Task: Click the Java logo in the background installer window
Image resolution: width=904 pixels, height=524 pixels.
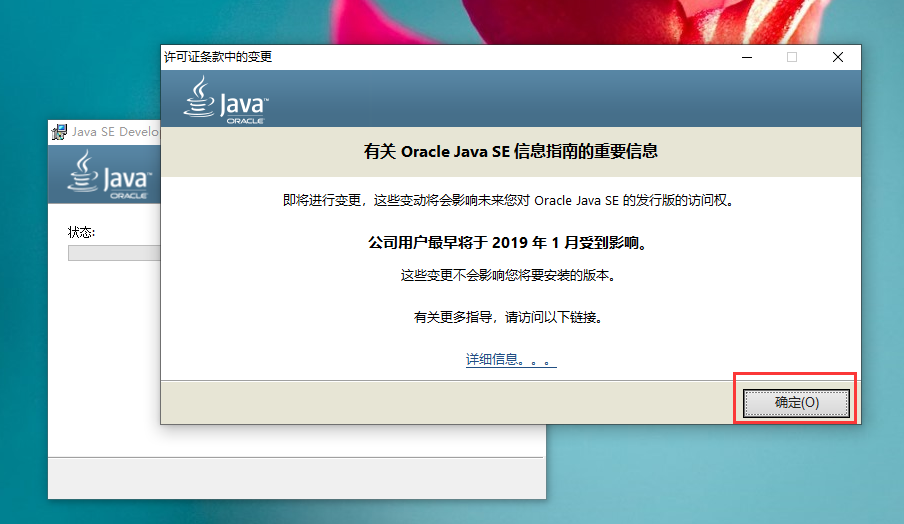Action: (x=109, y=175)
